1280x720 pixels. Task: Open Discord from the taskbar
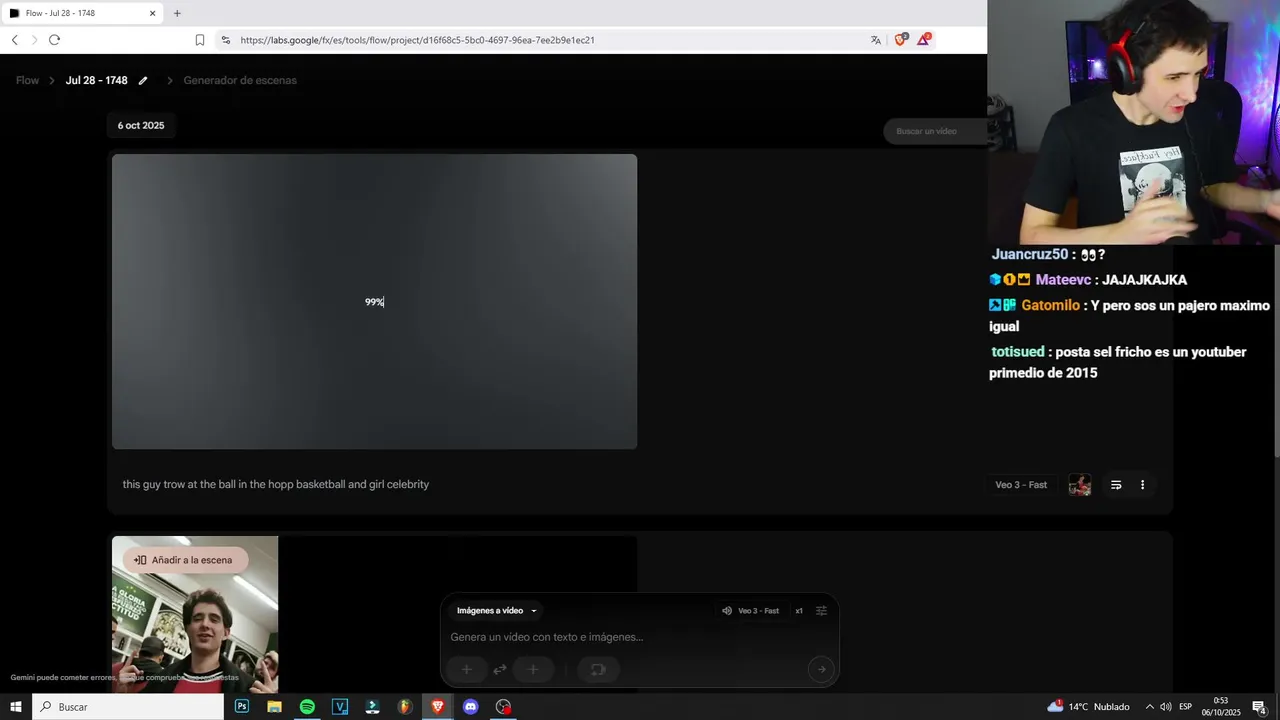click(x=471, y=707)
